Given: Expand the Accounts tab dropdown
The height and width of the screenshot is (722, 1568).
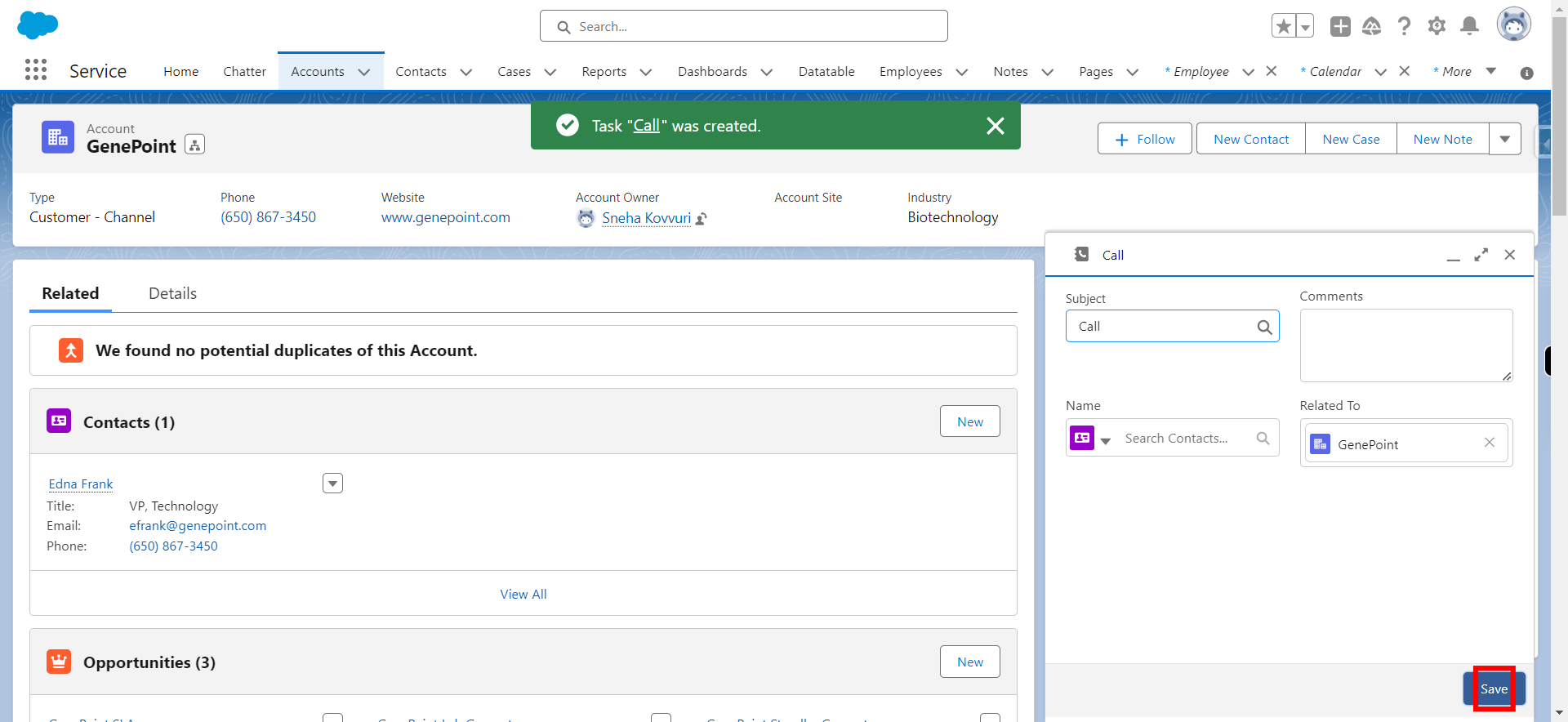Looking at the screenshot, I should tap(364, 72).
